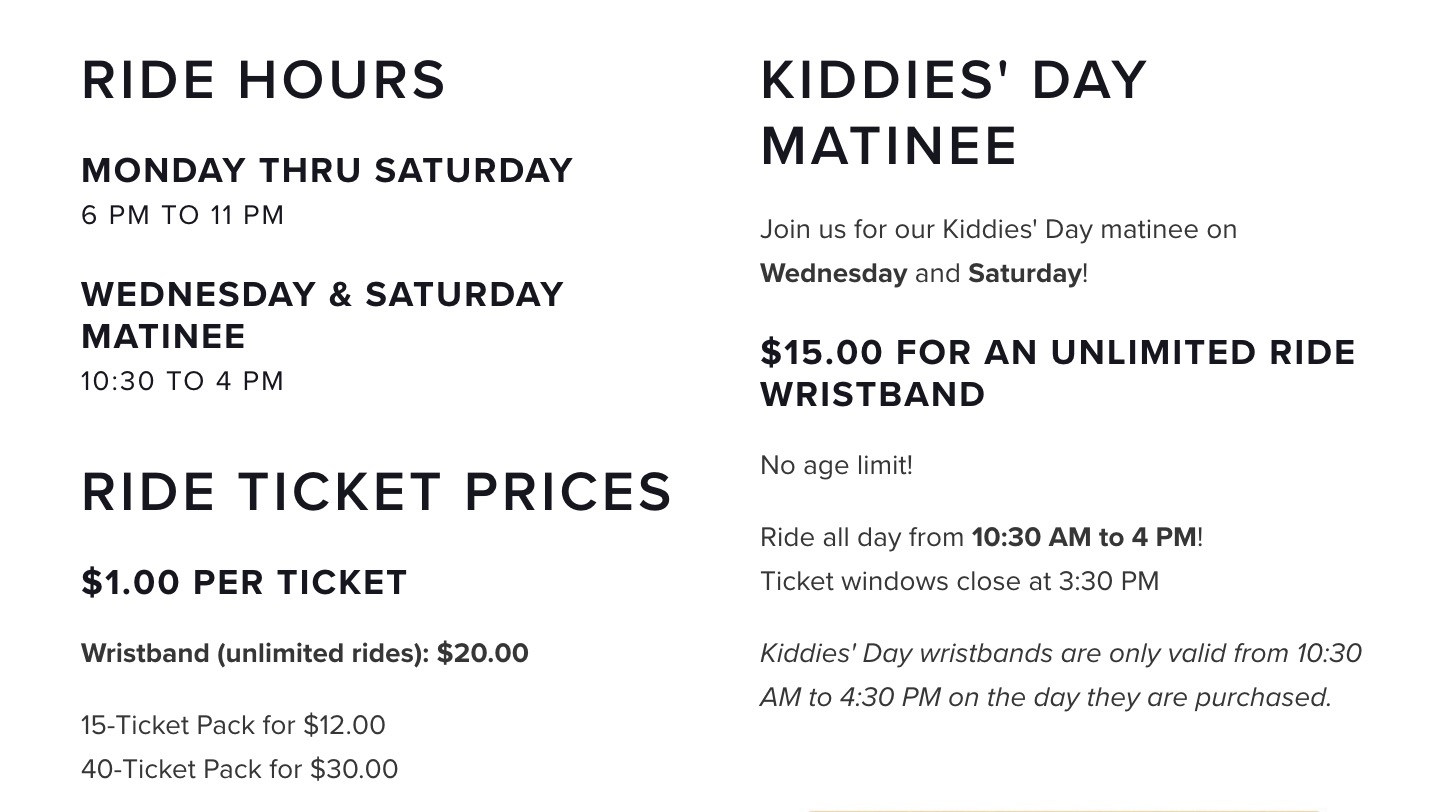1444x812 pixels.
Task: Click the KIDDIES' DAY MATINEE heading
Action: click(953, 113)
